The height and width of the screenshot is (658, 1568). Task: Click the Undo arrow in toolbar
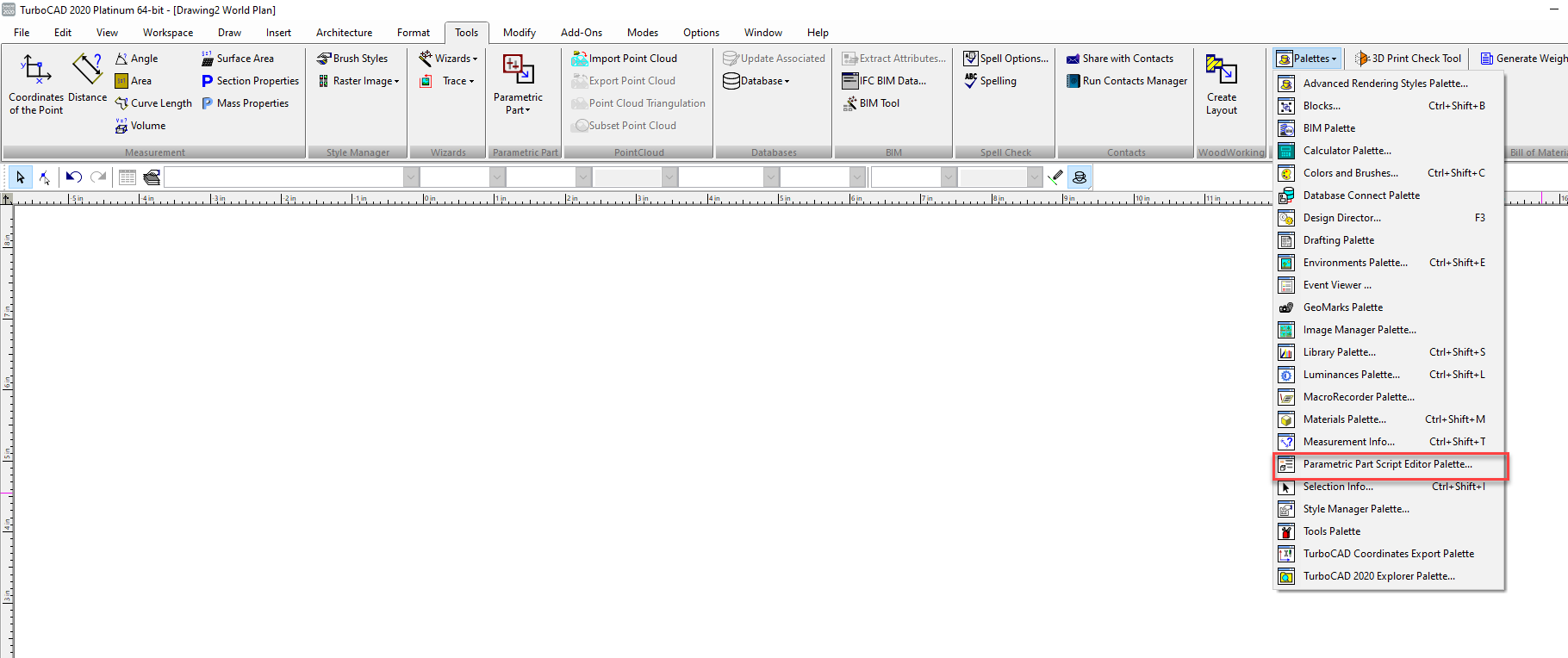click(74, 177)
